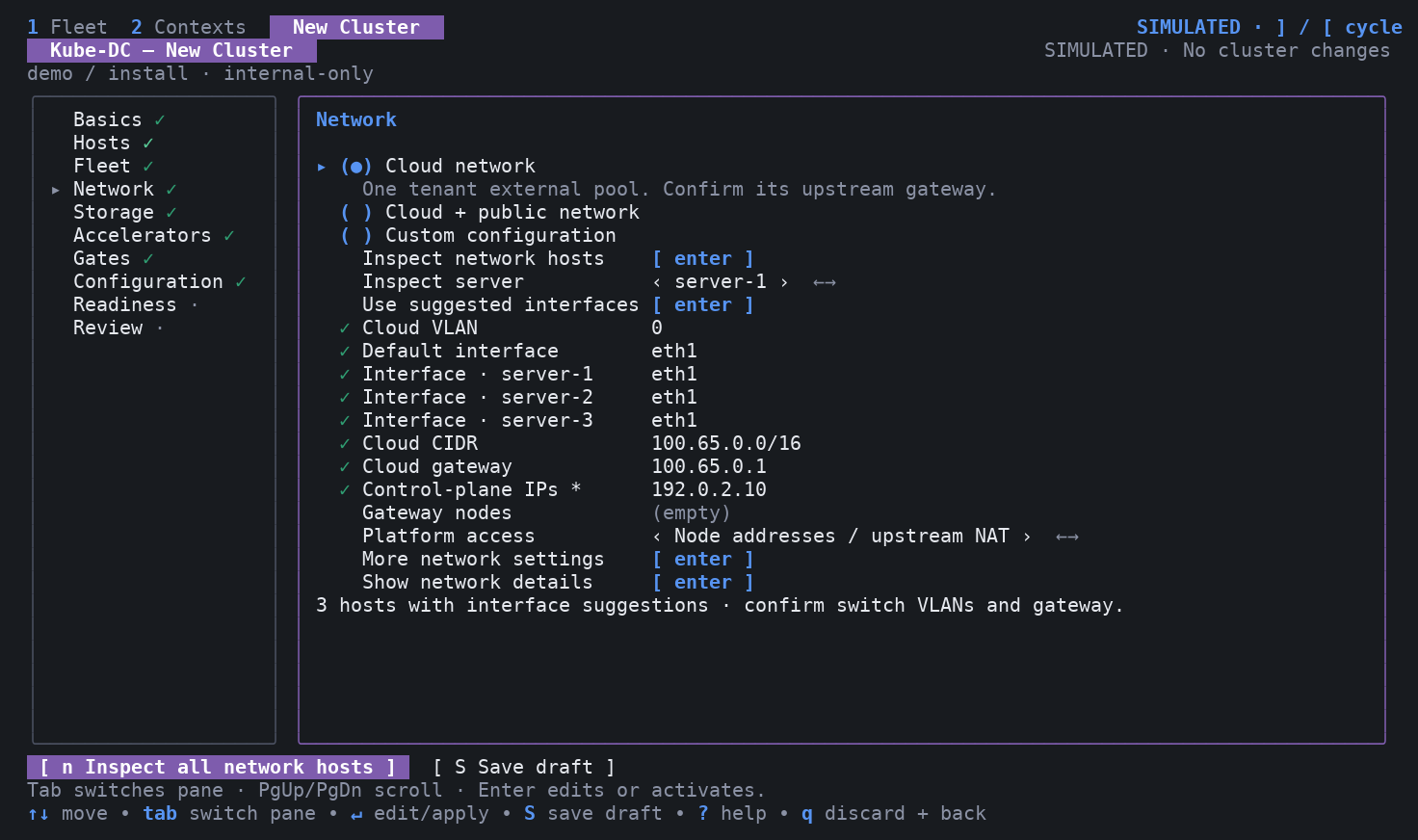1418x840 pixels.
Task: Click next arrow on Platform access selector
Action: coord(1027,536)
